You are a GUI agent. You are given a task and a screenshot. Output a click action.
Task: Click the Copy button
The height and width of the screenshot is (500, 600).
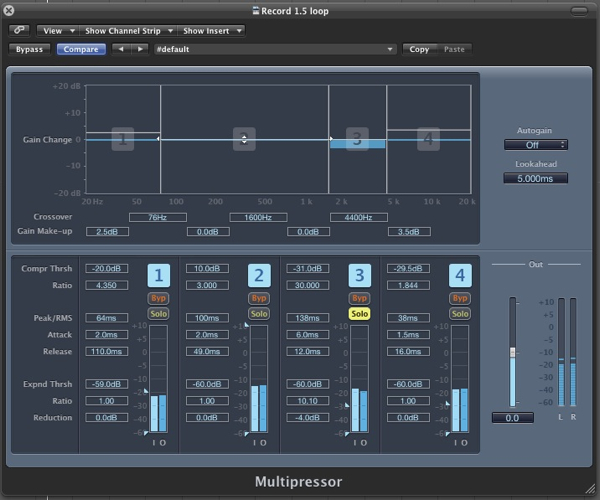coord(419,49)
